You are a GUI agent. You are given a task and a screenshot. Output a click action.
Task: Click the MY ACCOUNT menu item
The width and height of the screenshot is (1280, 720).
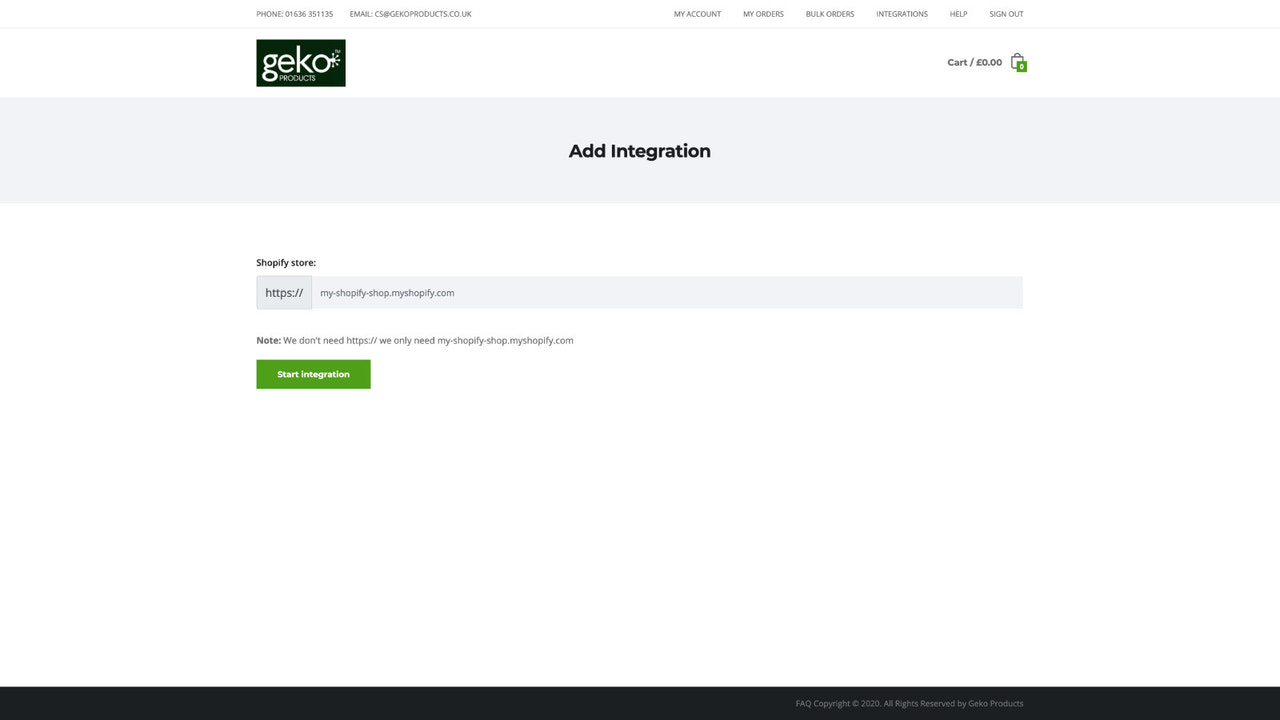(697, 14)
